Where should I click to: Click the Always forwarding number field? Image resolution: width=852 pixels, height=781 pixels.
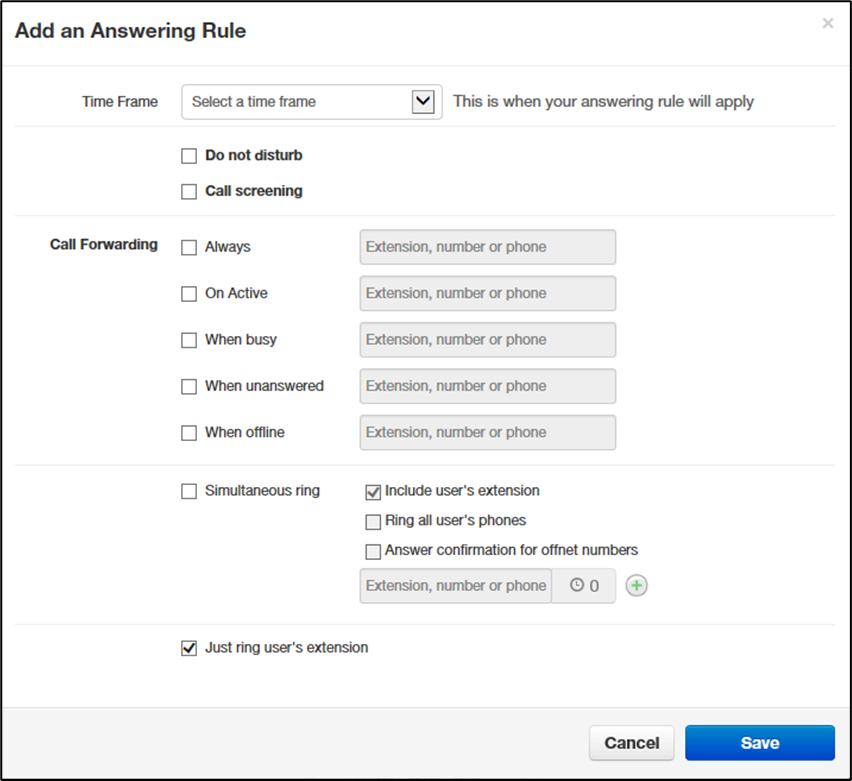(x=487, y=247)
